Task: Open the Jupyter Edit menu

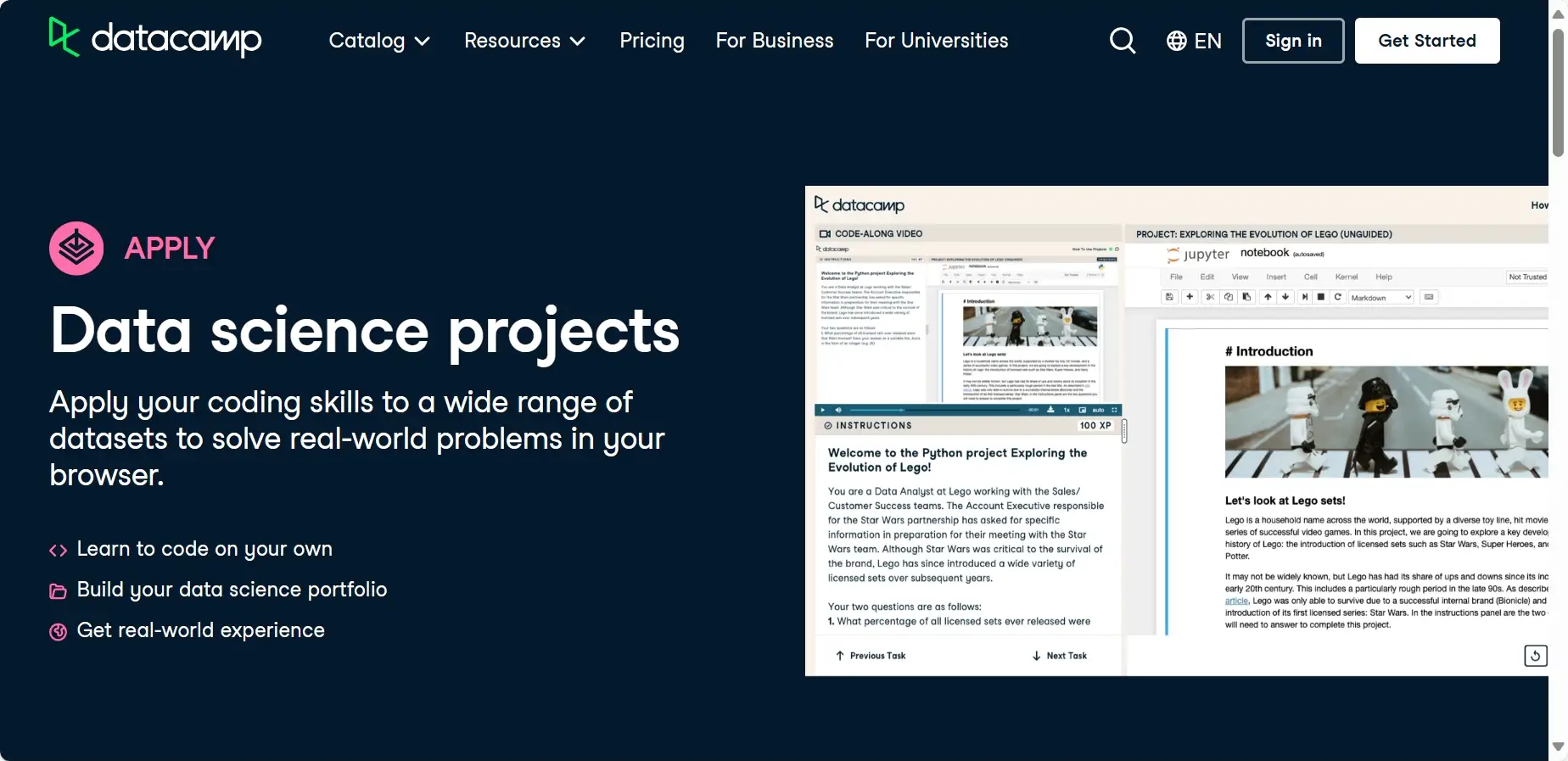Action: pos(1207,277)
